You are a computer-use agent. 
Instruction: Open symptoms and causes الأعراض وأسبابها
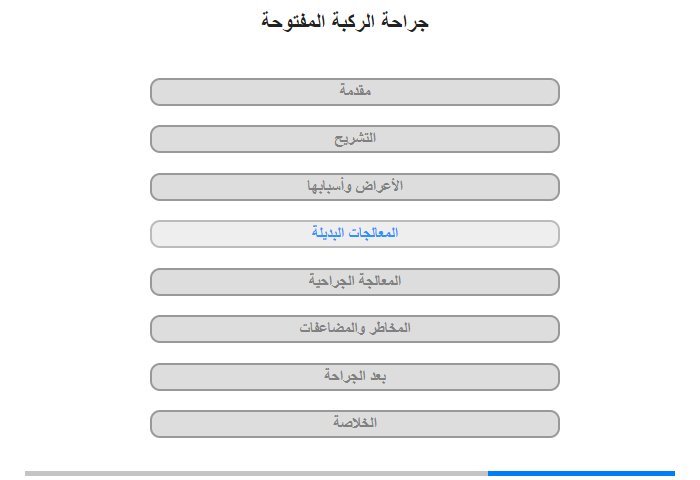point(354,187)
